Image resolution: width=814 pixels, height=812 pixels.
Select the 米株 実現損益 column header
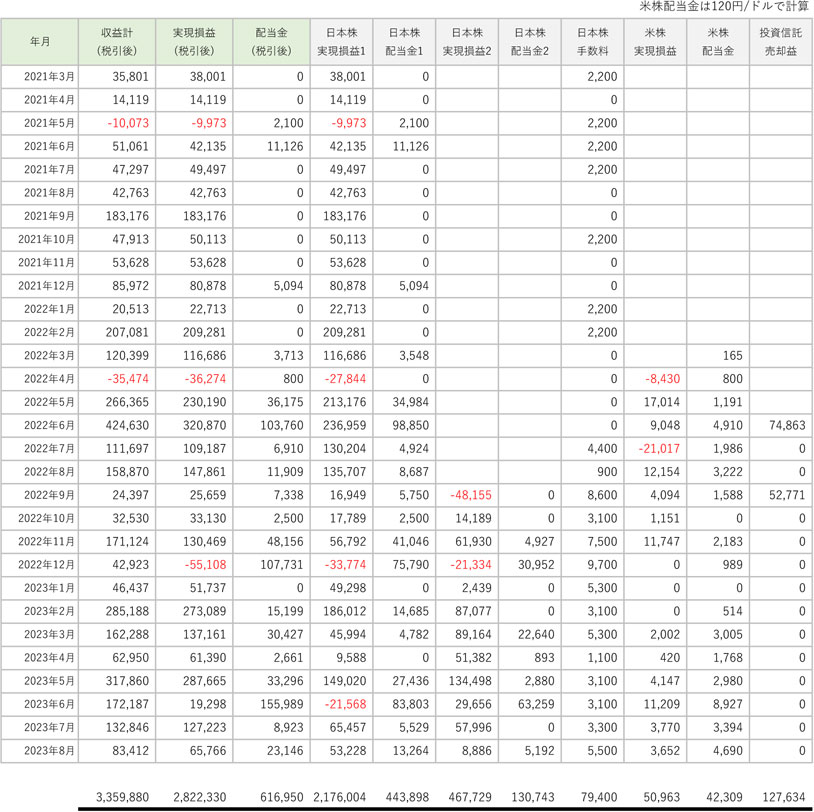[x=657, y=42]
